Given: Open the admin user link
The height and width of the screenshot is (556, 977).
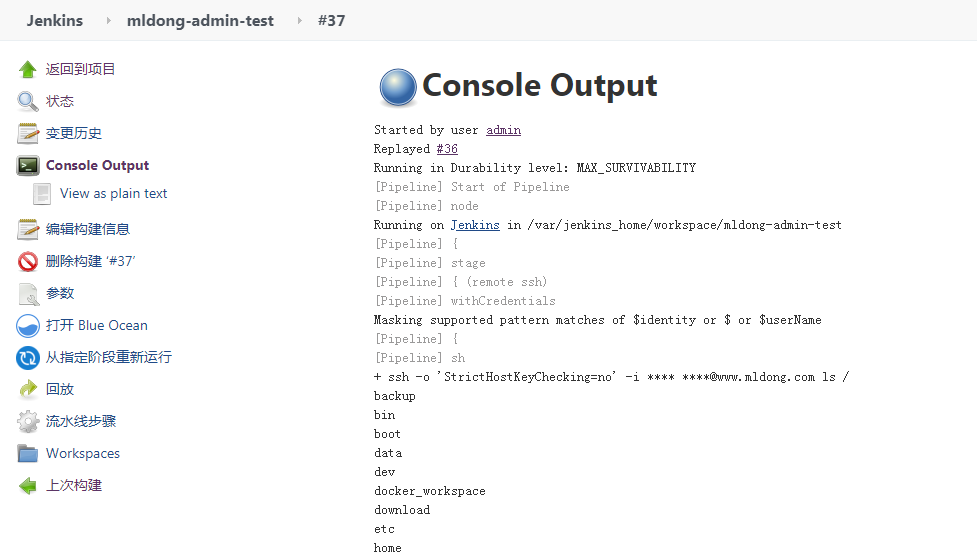Looking at the screenshot, I should (503, 130).
